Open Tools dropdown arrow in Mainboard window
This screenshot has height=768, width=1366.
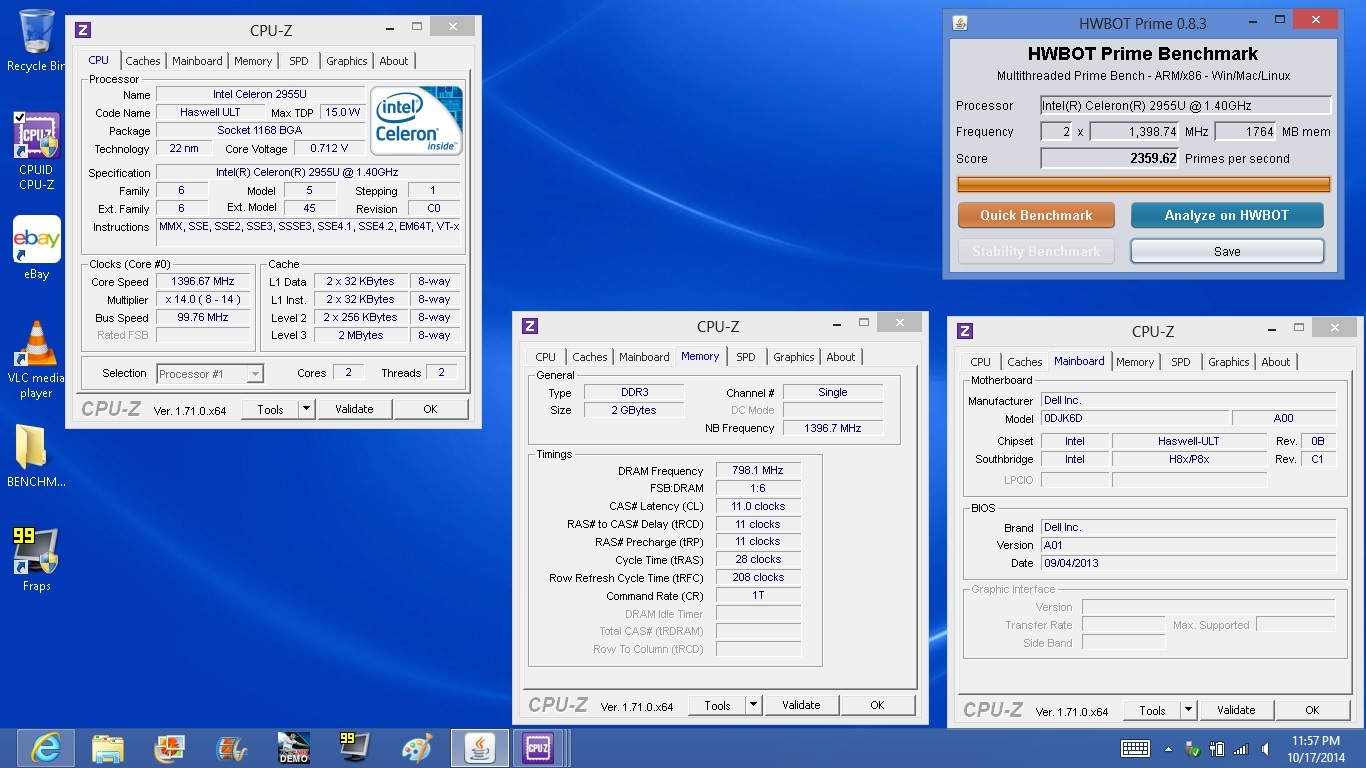pos(1188,710)
